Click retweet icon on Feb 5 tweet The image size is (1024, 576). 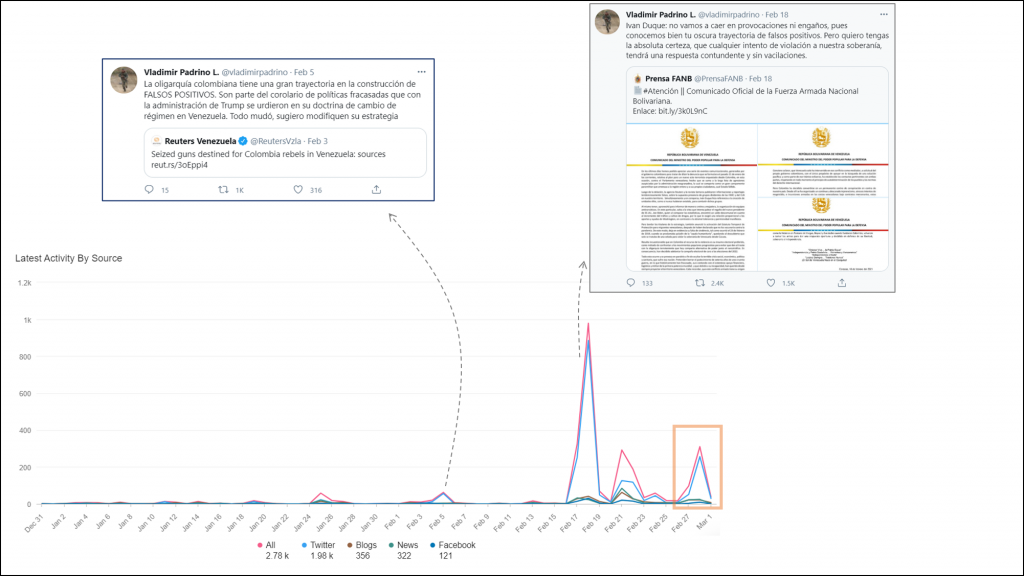pyautogui.click(x=223, y=189)
